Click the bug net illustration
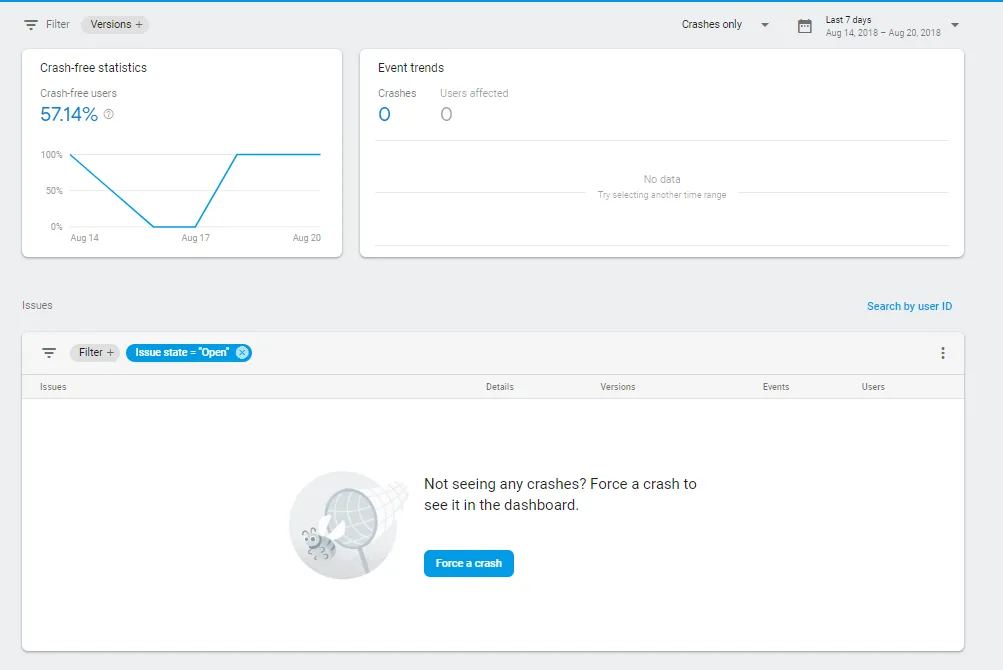Screen dimensions: 1003x670 coord(347,525)
